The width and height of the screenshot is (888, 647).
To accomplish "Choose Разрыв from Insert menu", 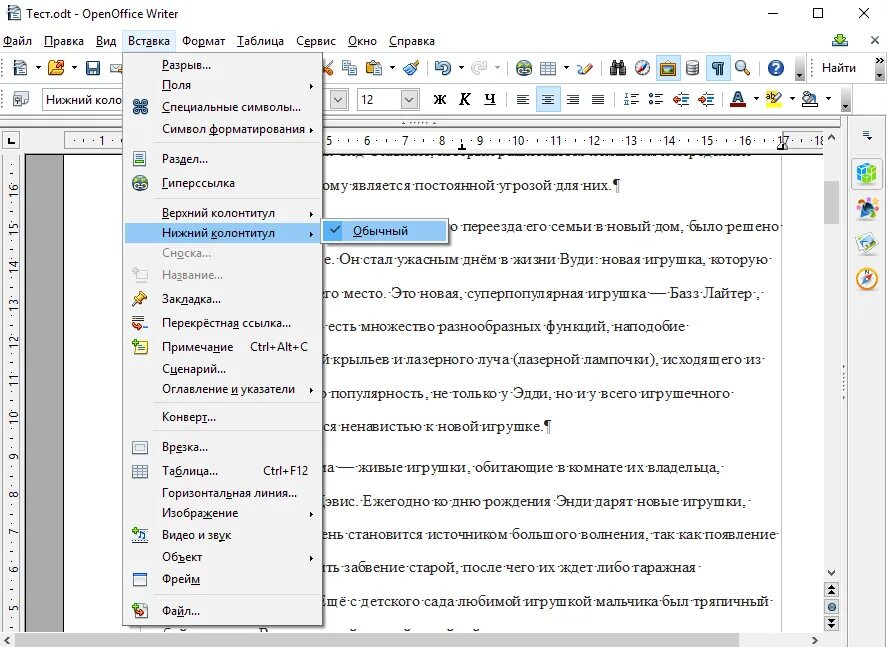I will coord(223,65).
